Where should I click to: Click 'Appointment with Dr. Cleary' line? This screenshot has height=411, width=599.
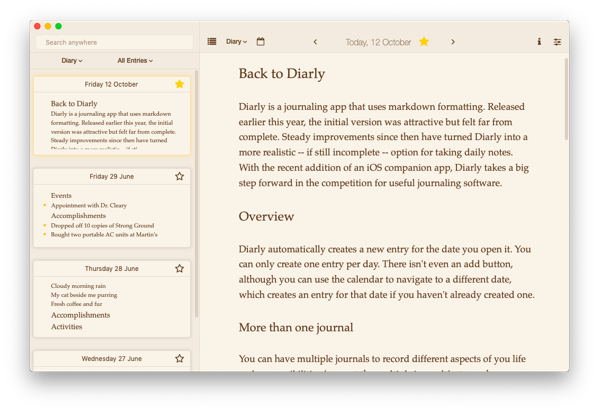[89, 206]
